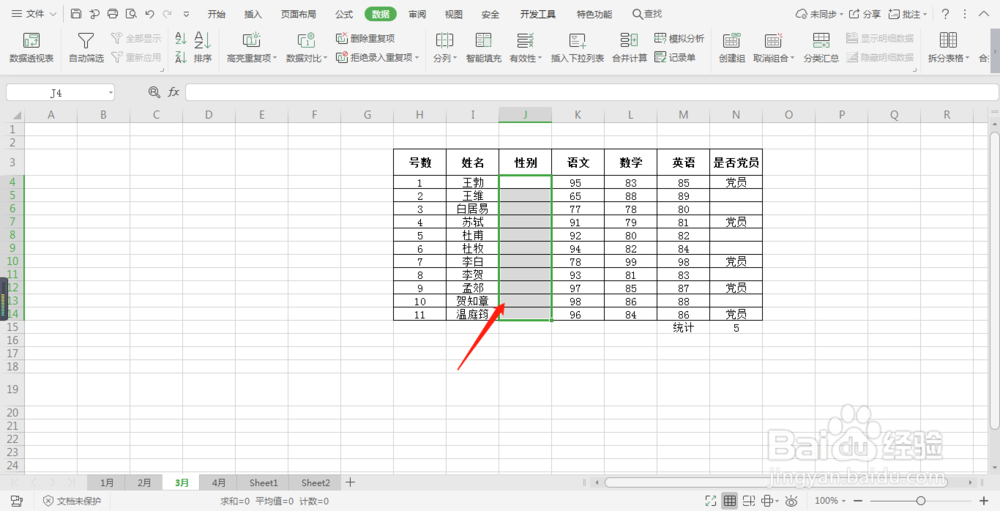Click 未同步 sync status button
This screenshot has height=511, width=1000.
point(820,14)
